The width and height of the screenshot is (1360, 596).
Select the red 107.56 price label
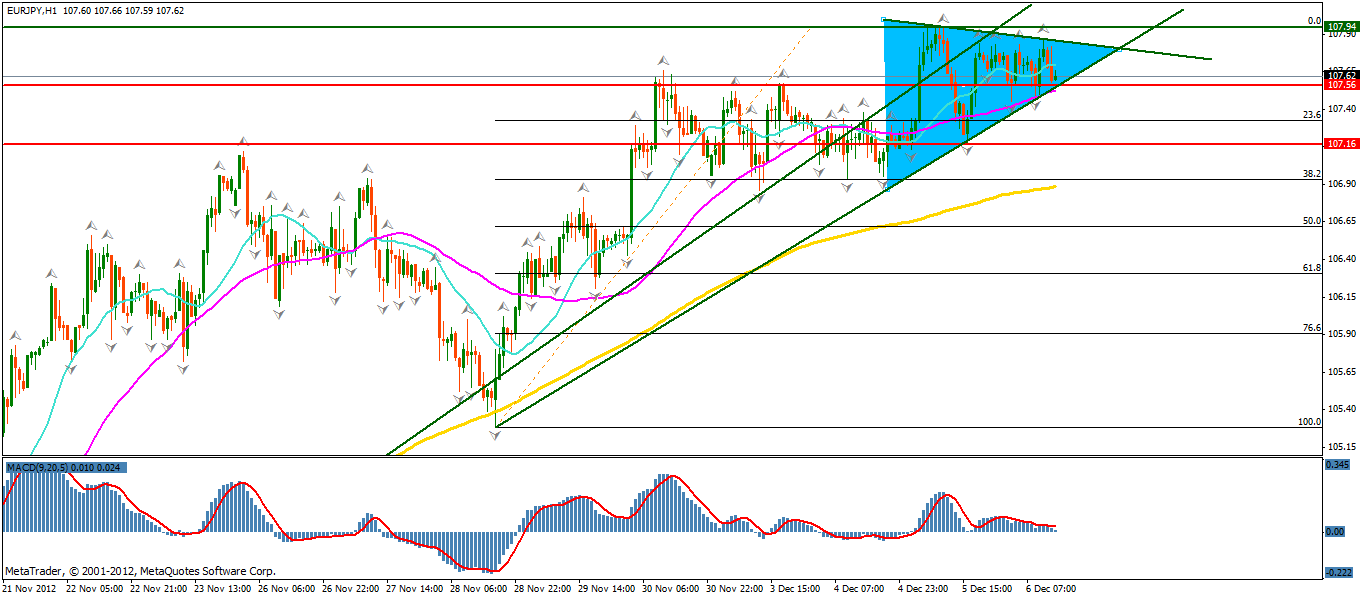click(x=1340, y=85)
